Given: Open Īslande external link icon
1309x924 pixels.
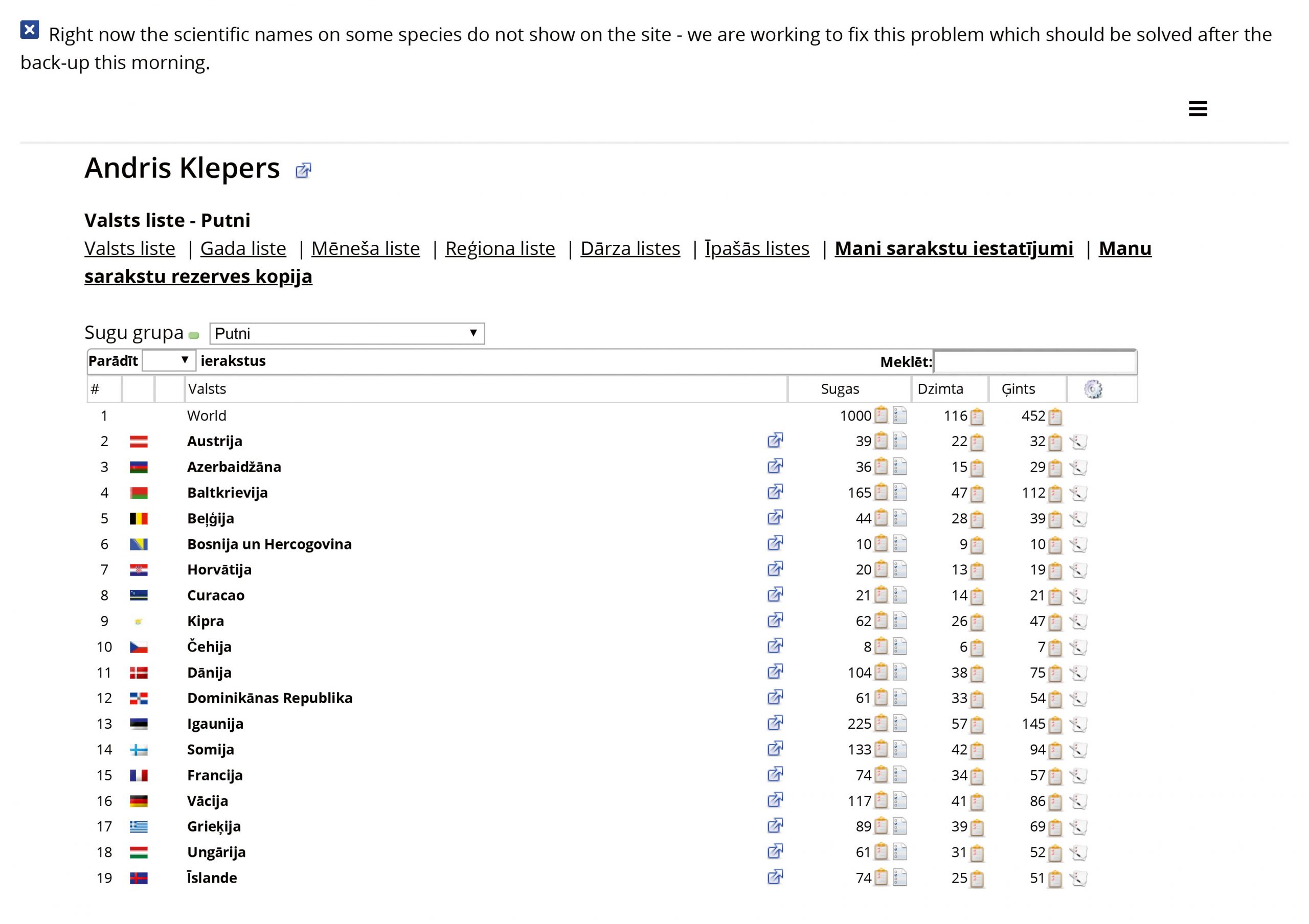Looking at the screenshot, I should (775, 876).
